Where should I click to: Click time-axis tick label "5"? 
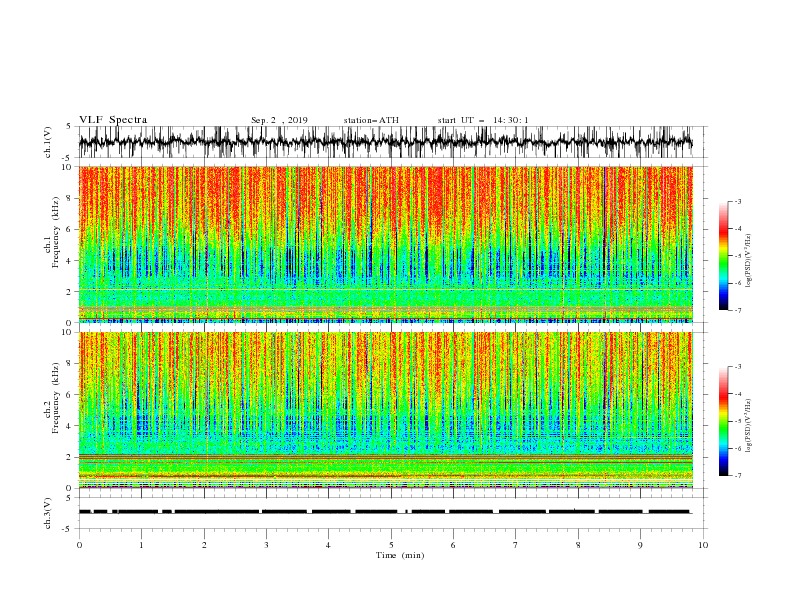click(x=391, y=545)
